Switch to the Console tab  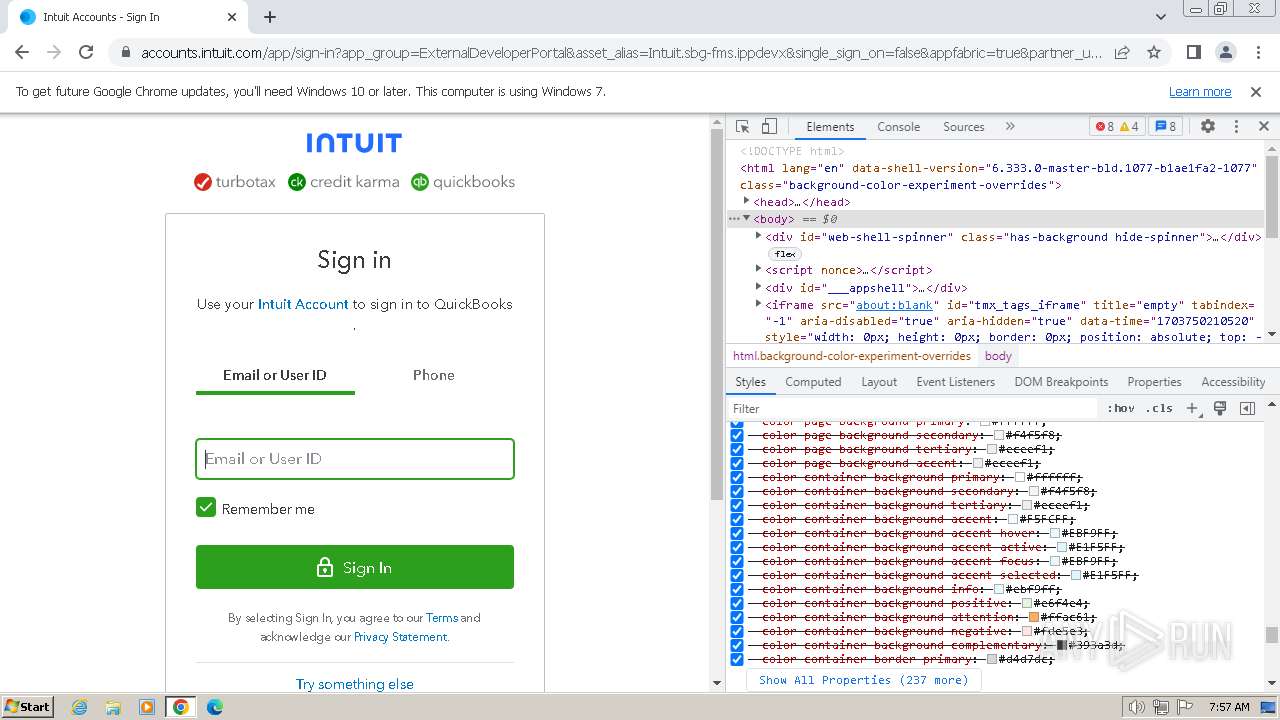[898, 127]
